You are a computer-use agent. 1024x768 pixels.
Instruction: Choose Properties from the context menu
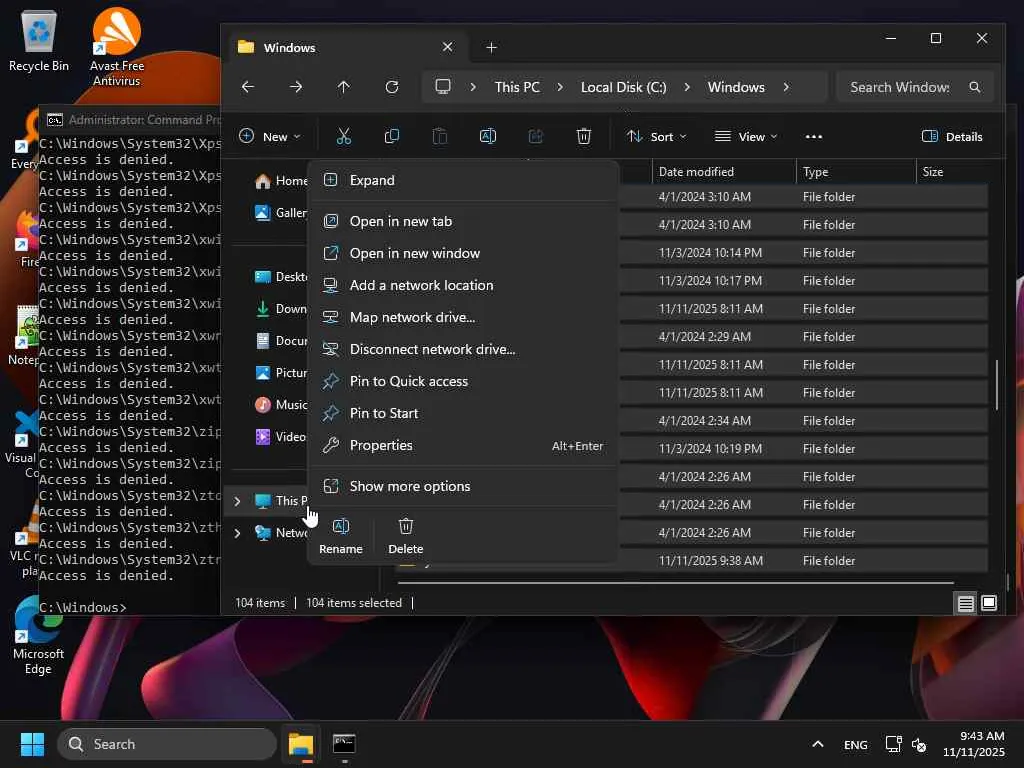(381, 445)
